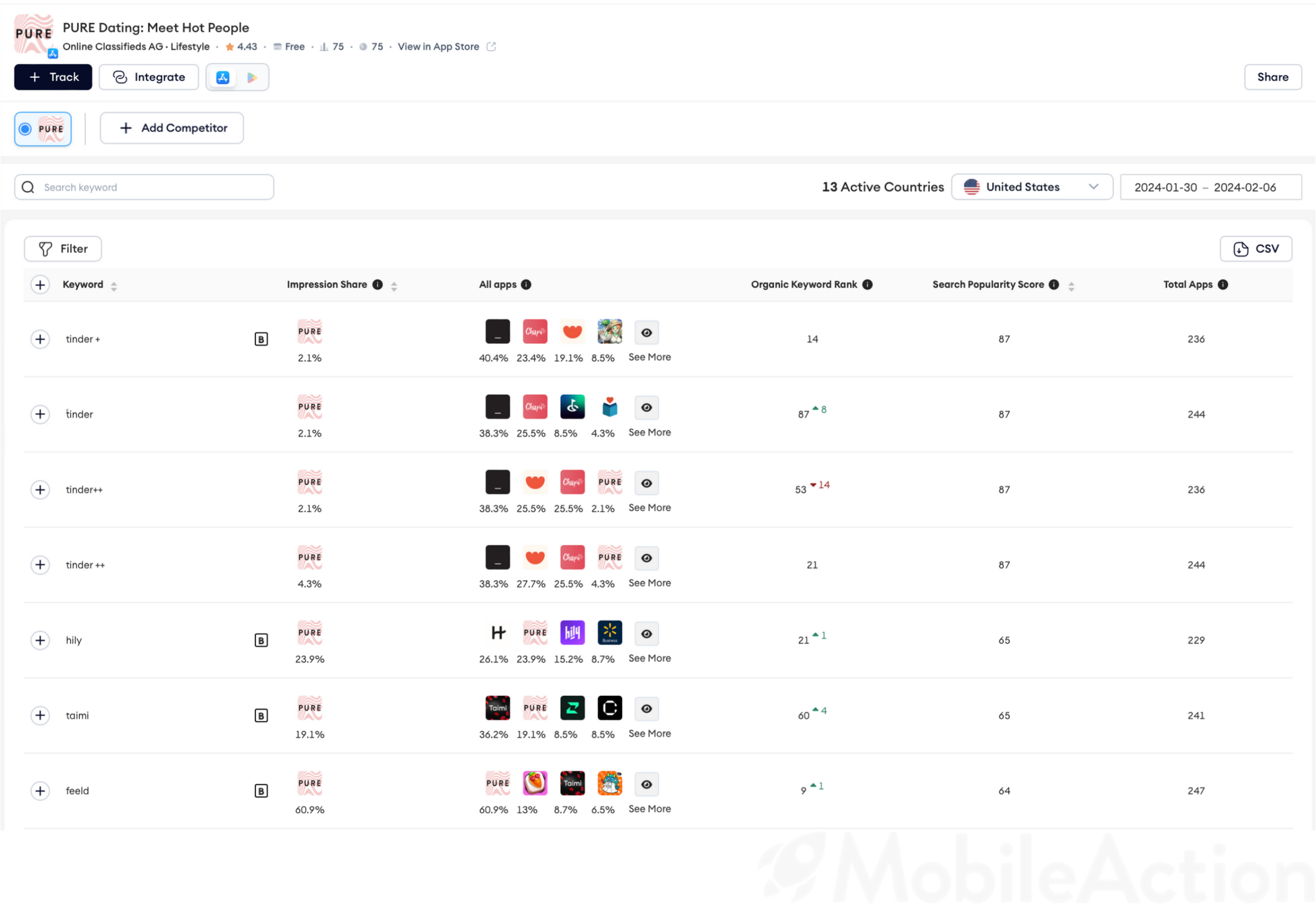
Task: Click brand badge in hily row
Action: pyautogui.click(x=261, y=640)
